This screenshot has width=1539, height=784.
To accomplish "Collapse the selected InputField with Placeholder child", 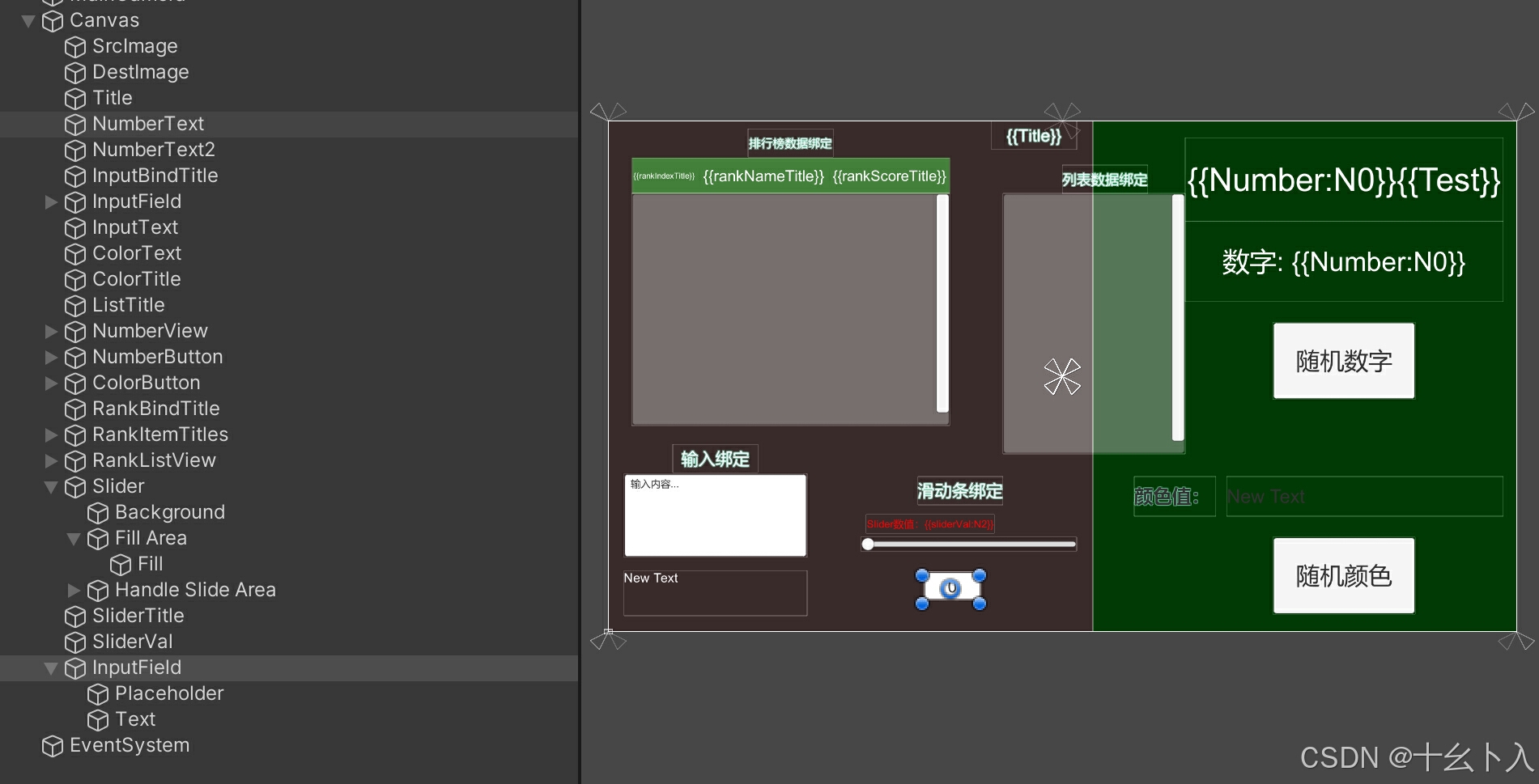I will pos(51,668).
